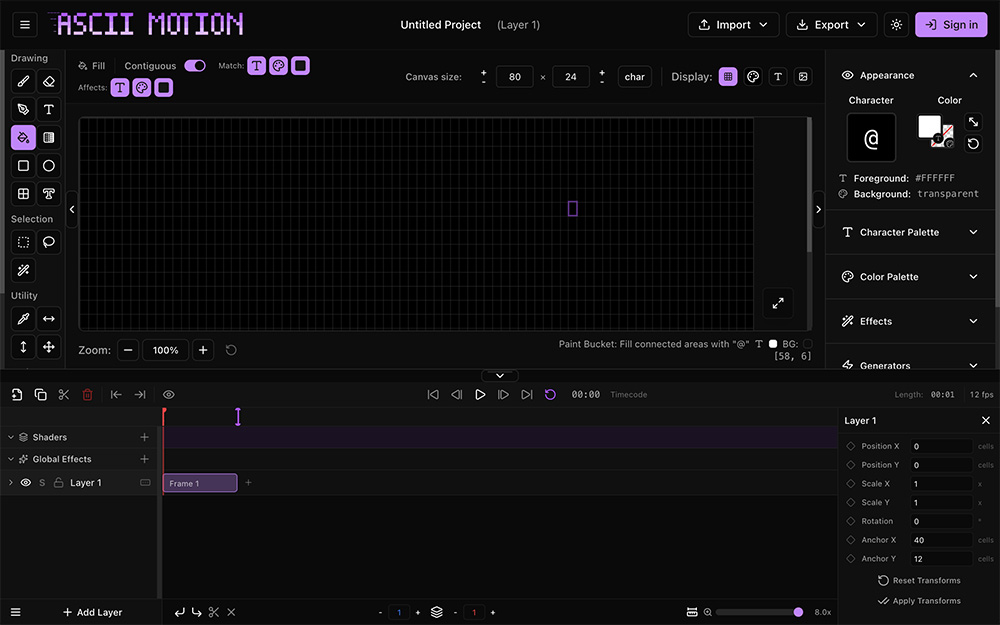Select the Eyedropper utility tool
Screen dimensions: 1000x625
23,319
